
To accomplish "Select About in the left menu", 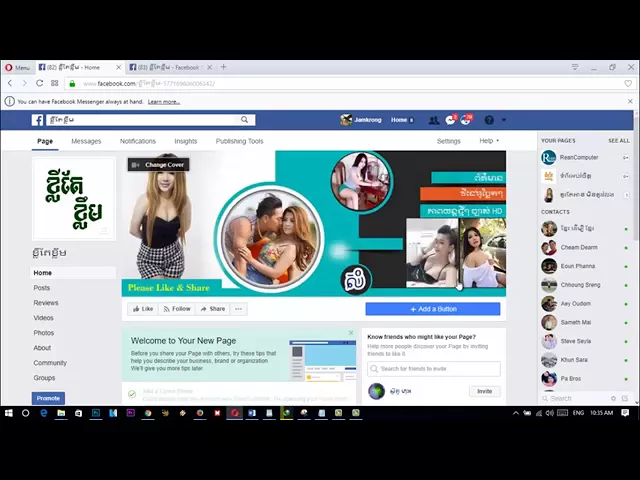I will 42,348.
